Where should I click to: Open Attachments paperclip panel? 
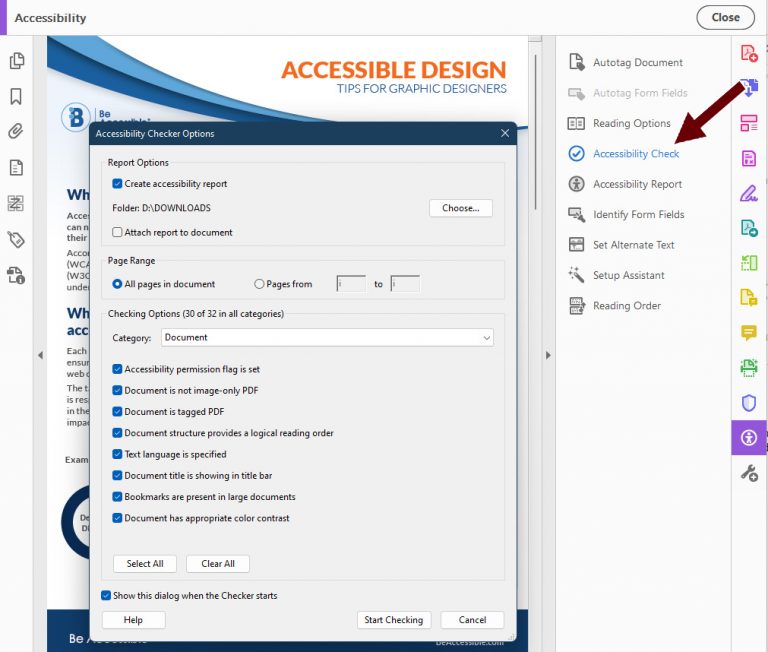pyautogui.click(x=16, y=131)
